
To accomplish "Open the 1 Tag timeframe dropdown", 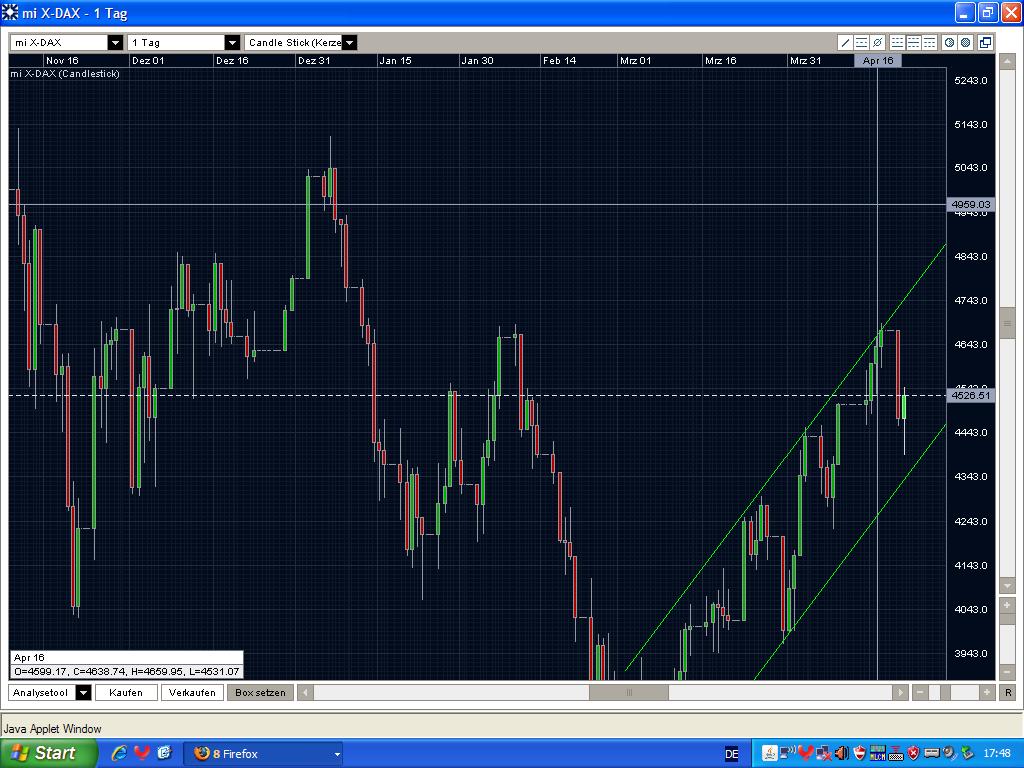I will (x=231, y=43).
